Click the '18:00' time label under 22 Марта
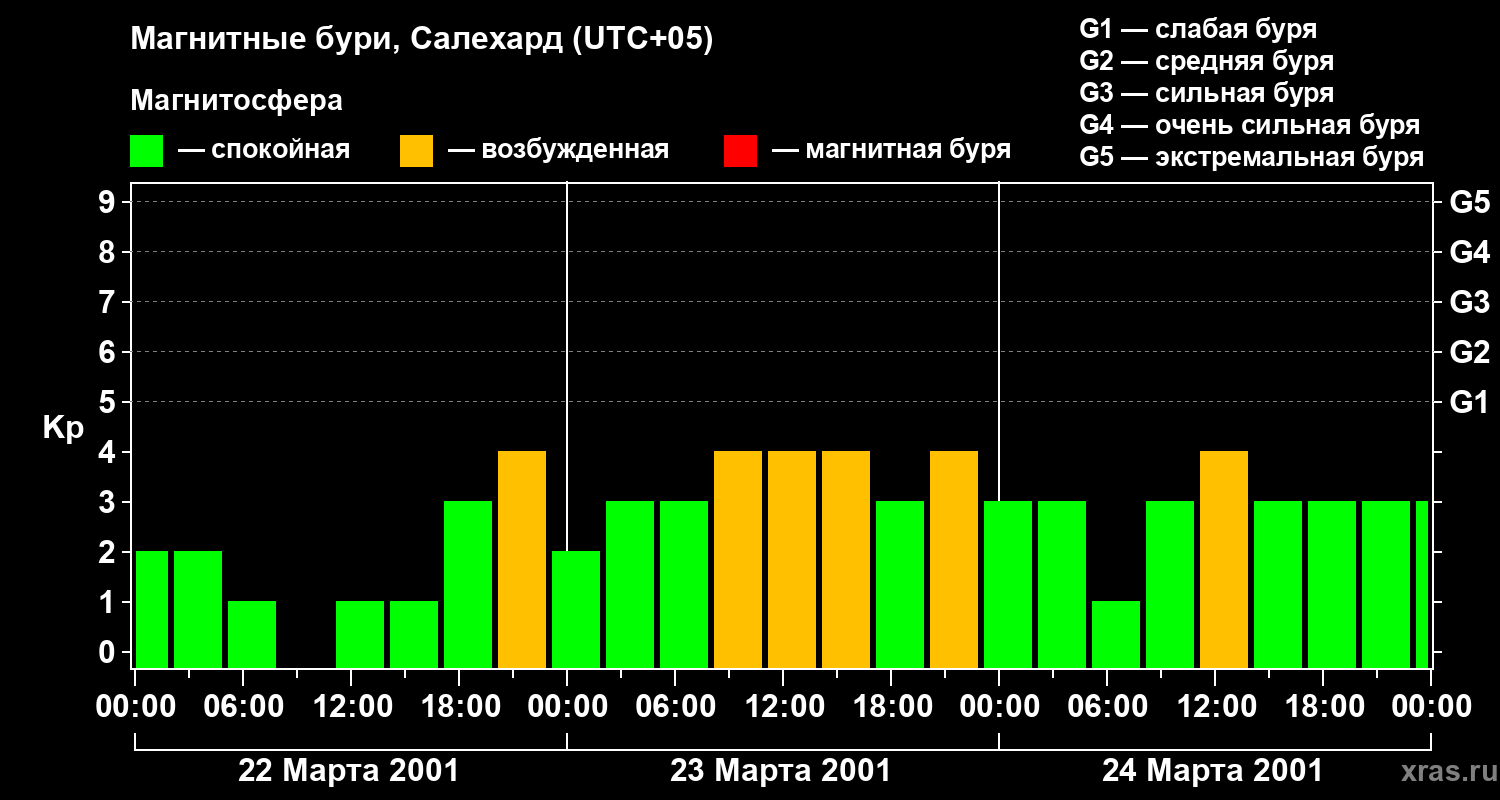1500x800 pixels. [459, 707]
